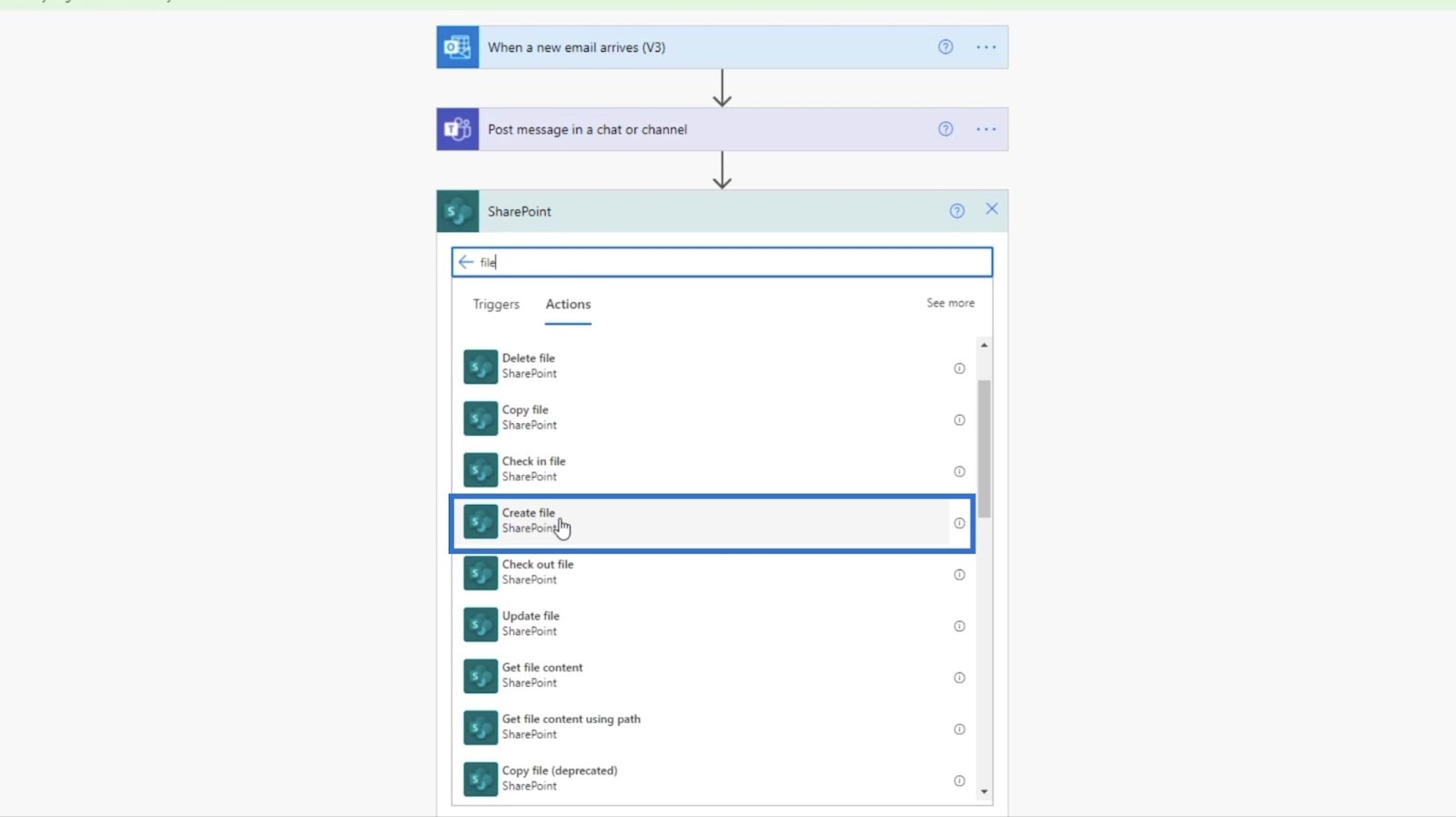Open more options for When a new email arrives

coord(986,47)
